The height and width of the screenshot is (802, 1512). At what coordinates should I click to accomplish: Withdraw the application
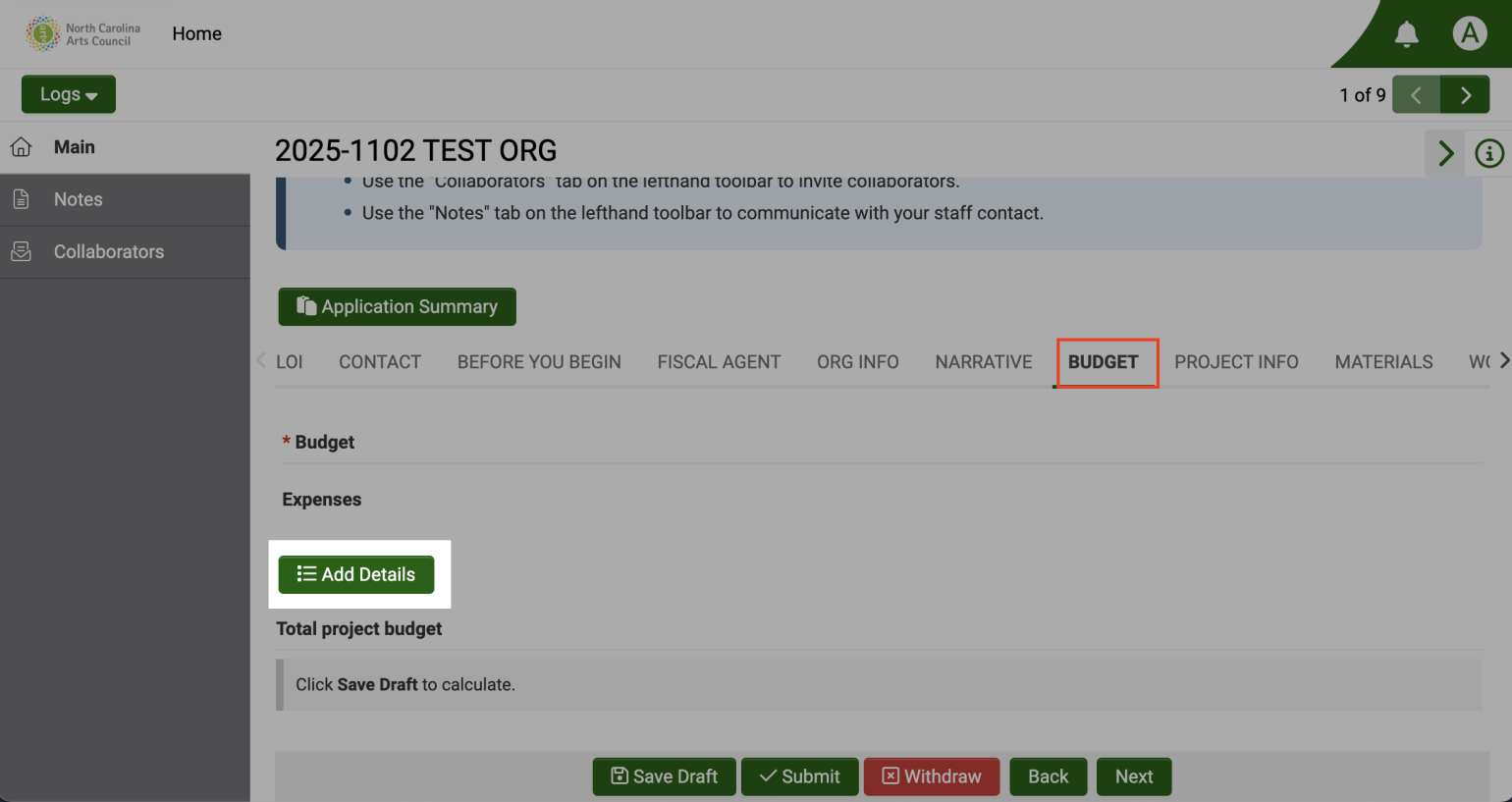click(x=931, y=776)
